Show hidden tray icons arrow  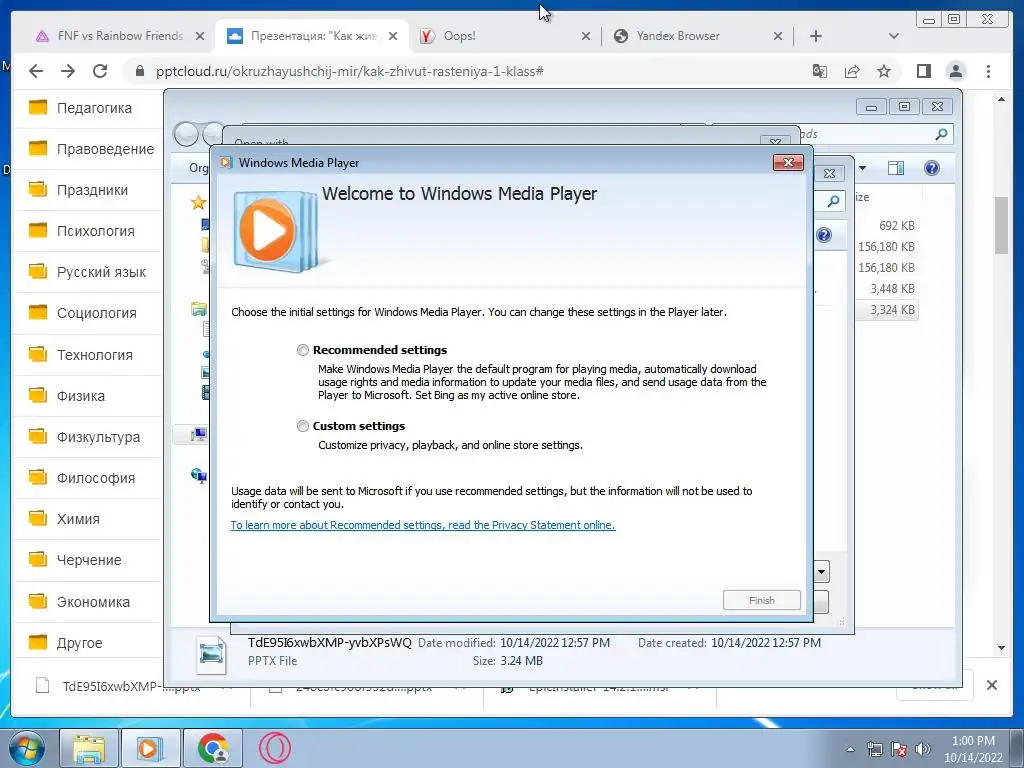850,749
